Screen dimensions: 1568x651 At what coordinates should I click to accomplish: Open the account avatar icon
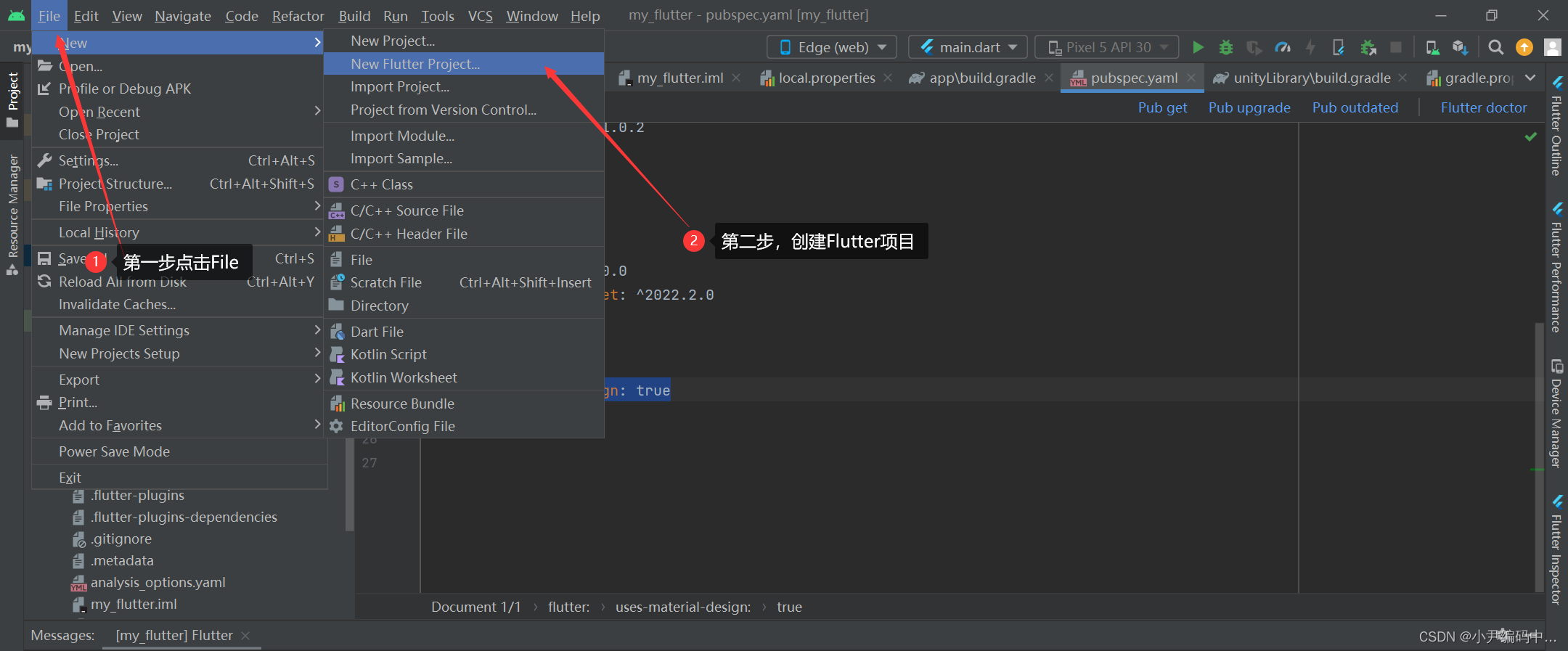[1553, 47]
